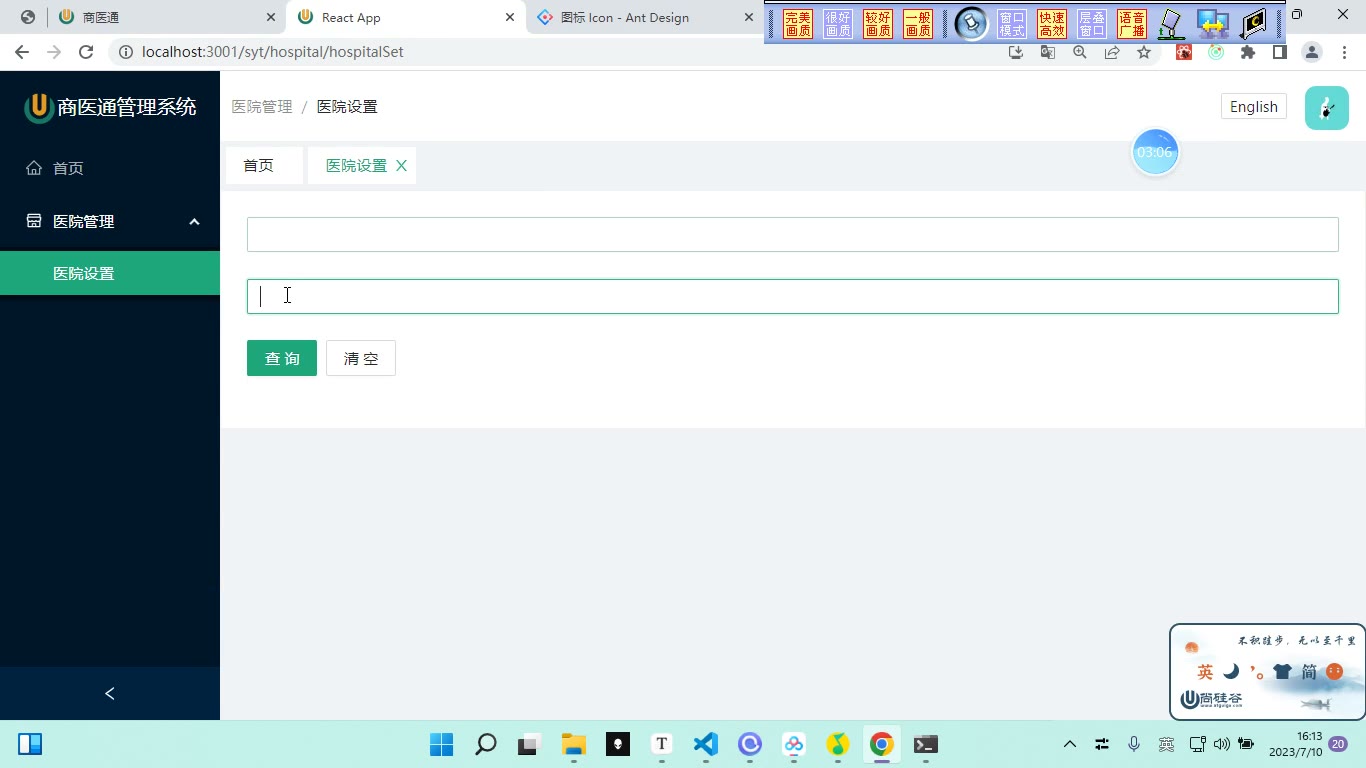The image size is (1366, 768).
Task: Select 很好画质 quality in the broadcast toolbar
Action: pos(838,24)
